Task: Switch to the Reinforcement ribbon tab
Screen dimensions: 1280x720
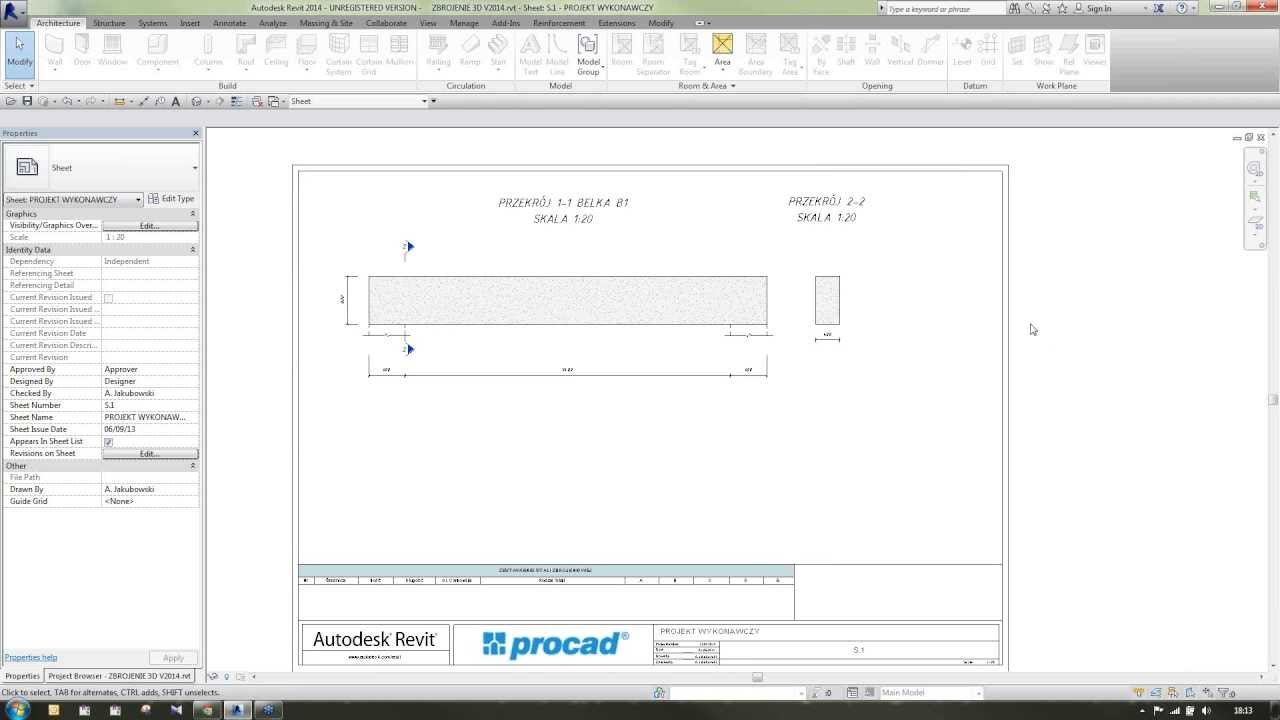Action: 560,23
